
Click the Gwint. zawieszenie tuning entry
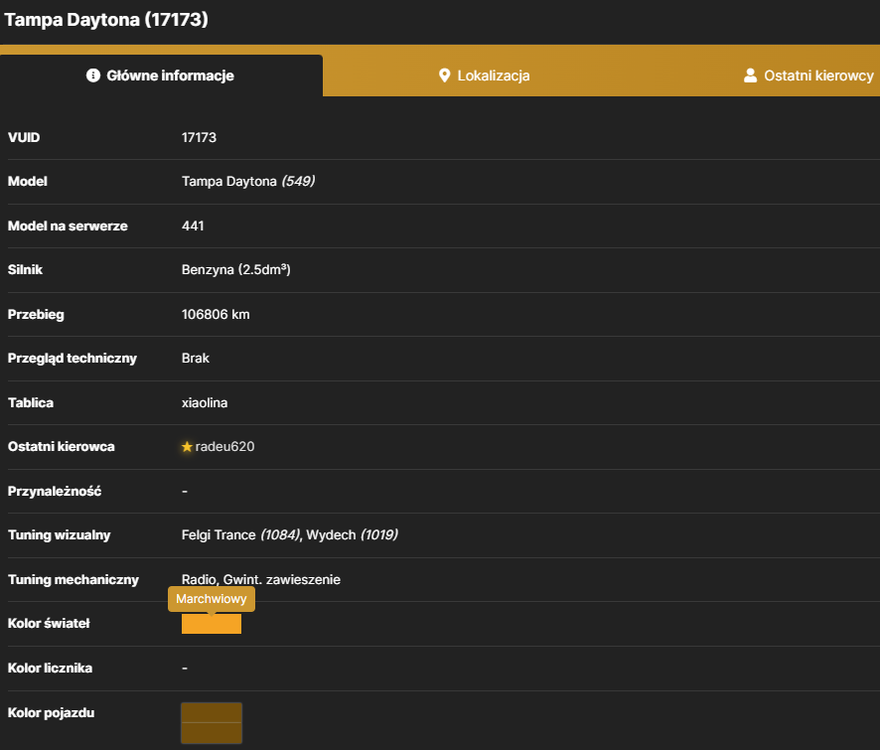click(282, 579)
